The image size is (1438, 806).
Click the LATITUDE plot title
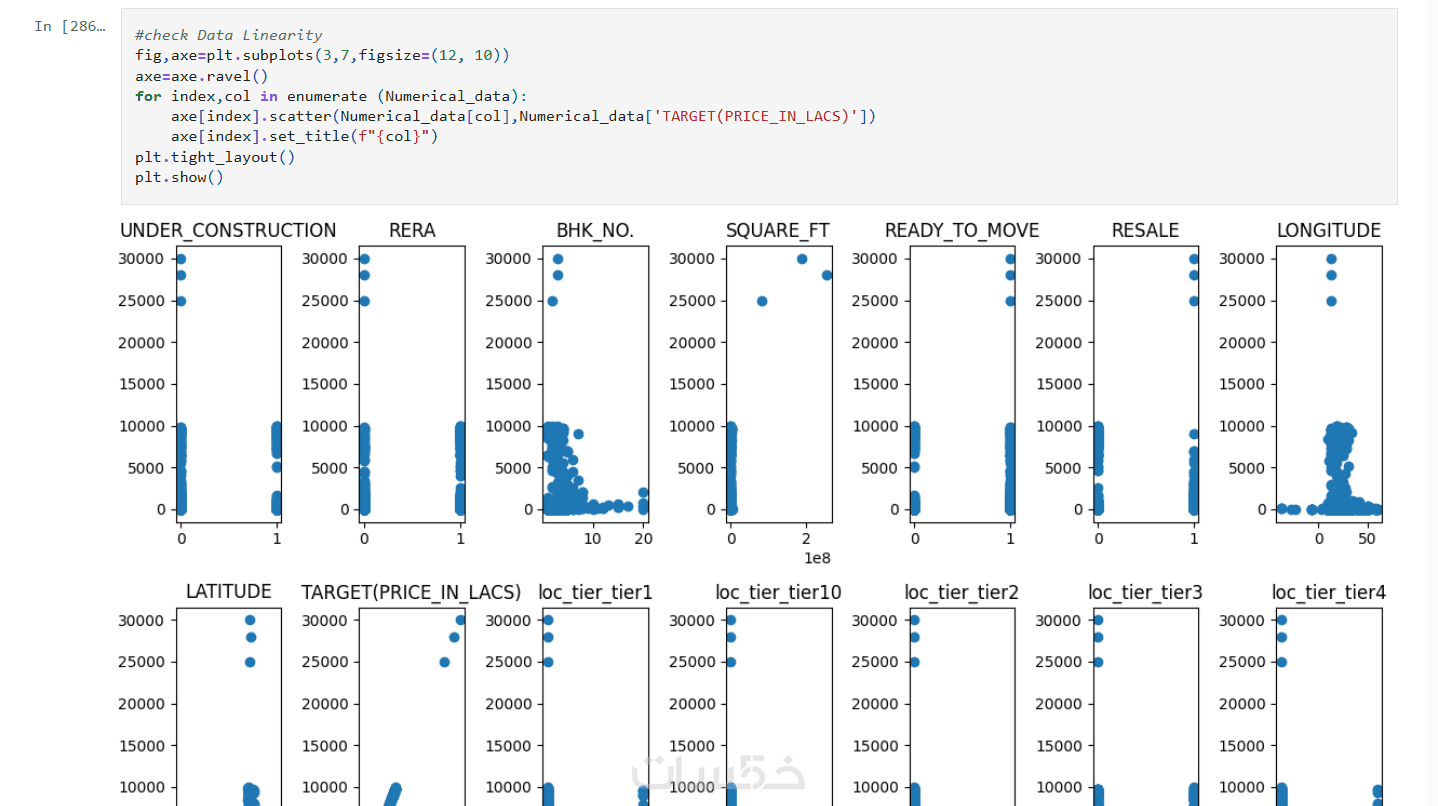tap(228, 592)
